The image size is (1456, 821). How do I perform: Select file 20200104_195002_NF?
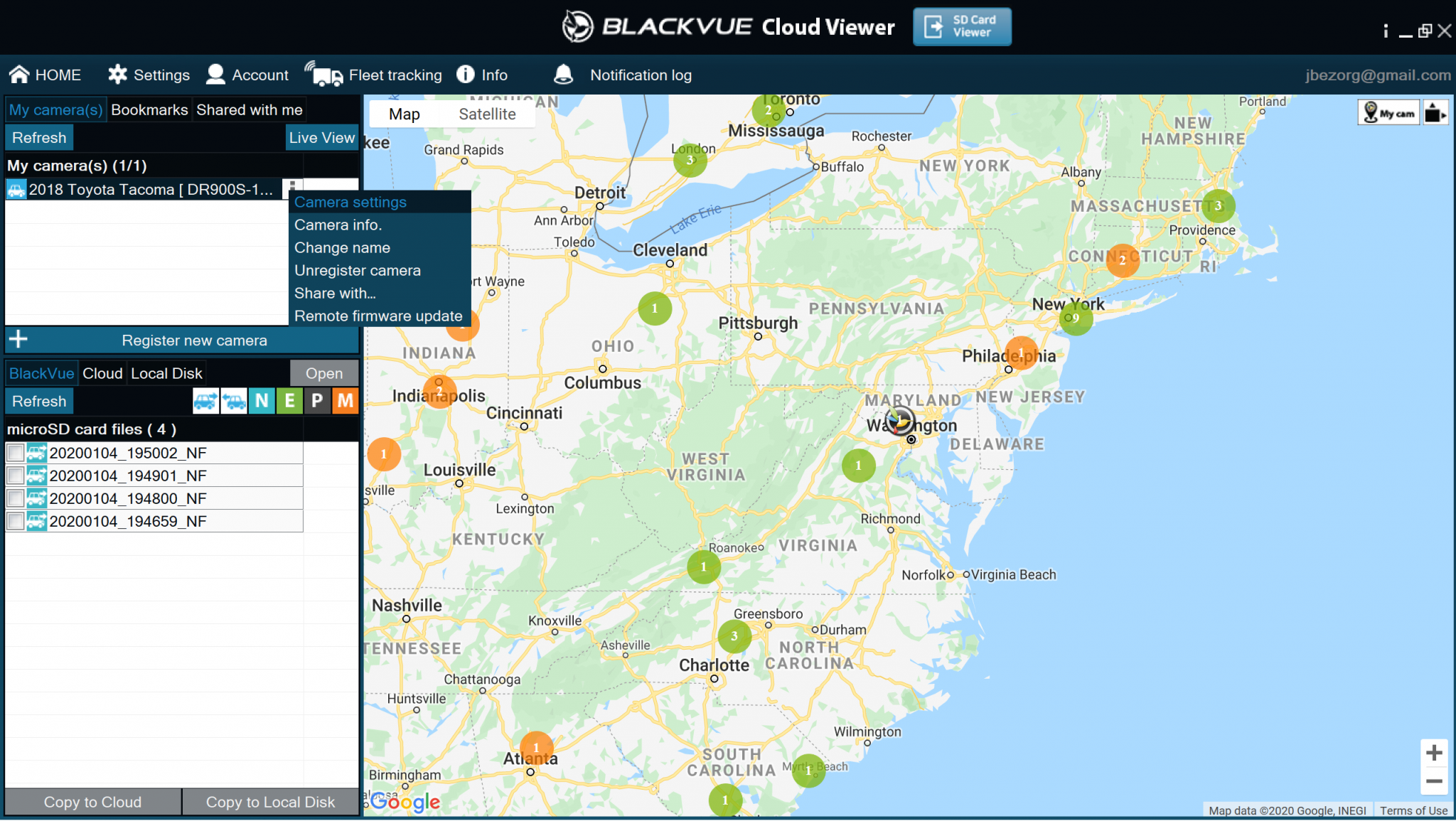[154, 453]
